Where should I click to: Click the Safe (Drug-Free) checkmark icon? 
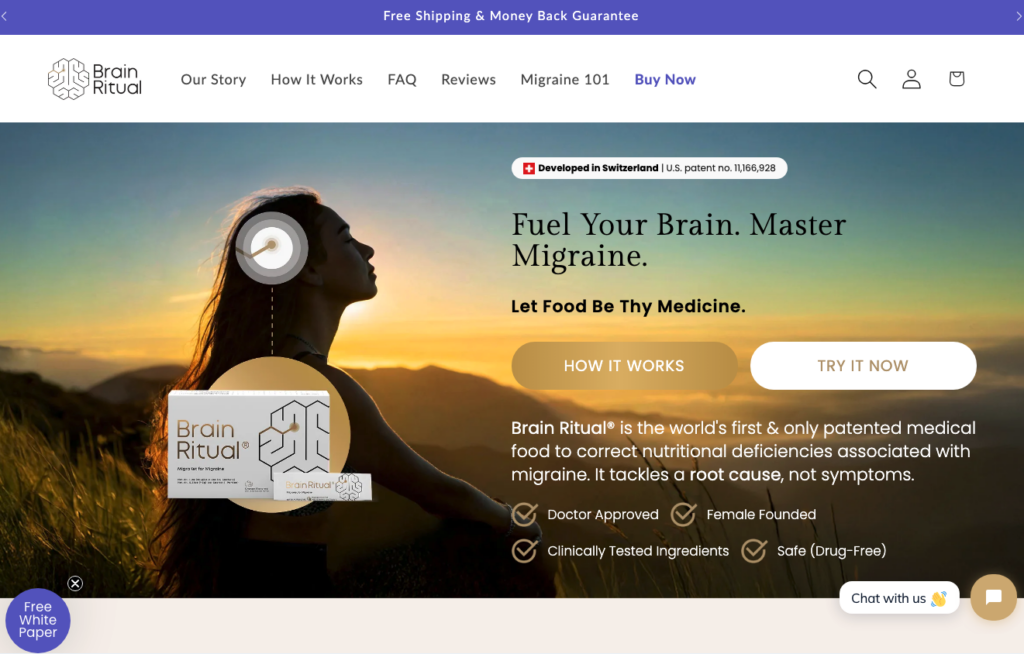(754, 550)
